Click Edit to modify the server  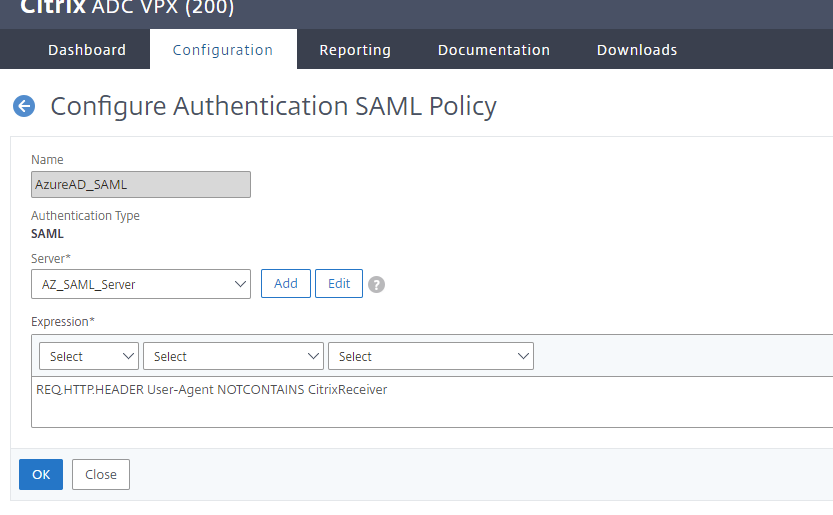point(339,283)
